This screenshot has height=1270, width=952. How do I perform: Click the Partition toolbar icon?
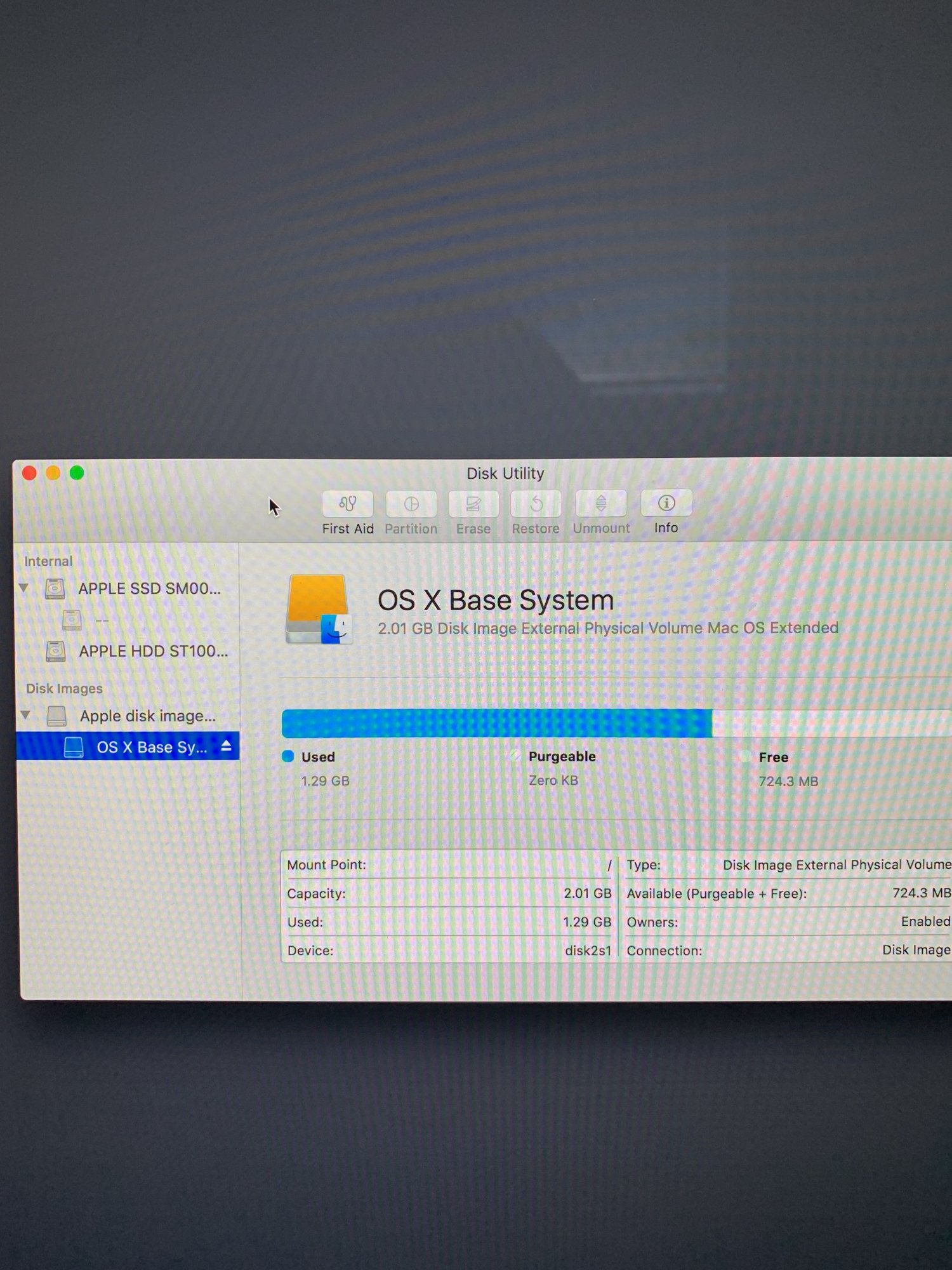[411, 504]
